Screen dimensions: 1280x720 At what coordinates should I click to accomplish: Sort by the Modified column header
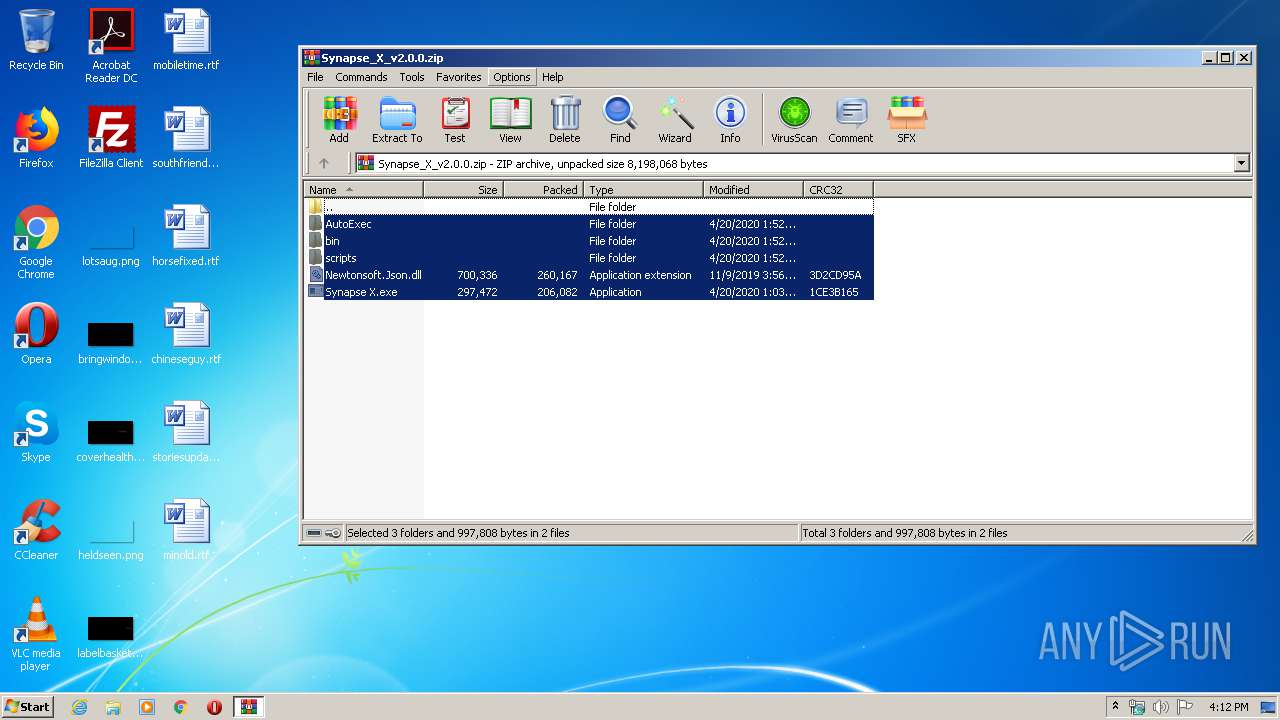pos(754,189)
